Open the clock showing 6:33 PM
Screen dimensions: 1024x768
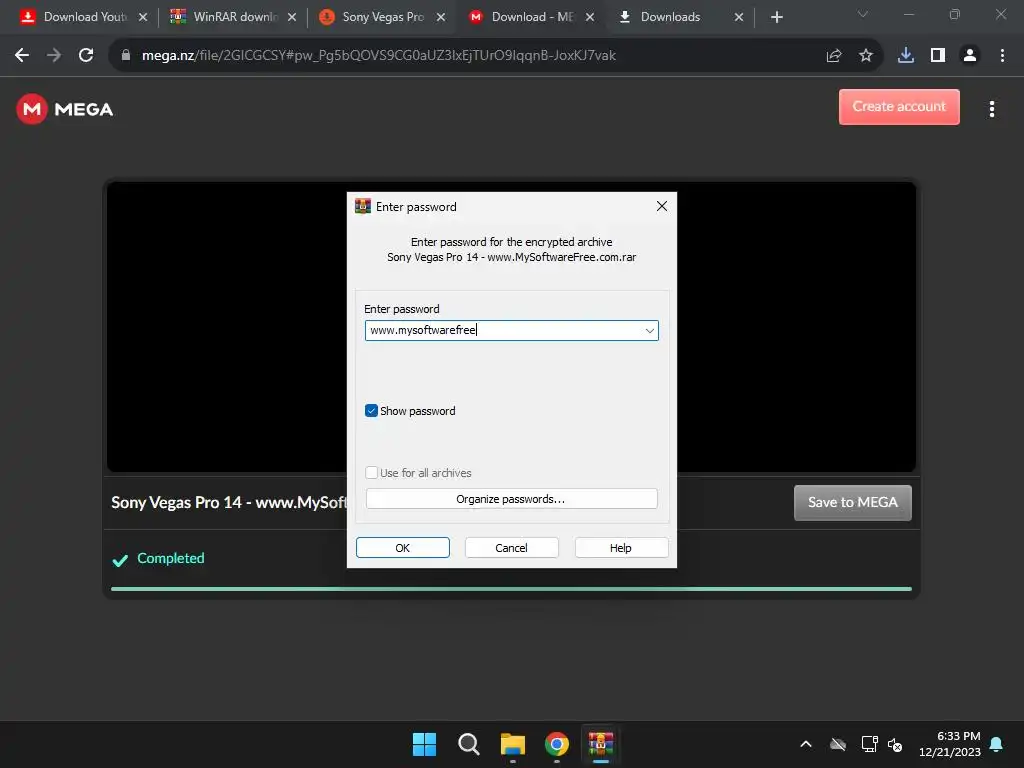click(950, 744)
